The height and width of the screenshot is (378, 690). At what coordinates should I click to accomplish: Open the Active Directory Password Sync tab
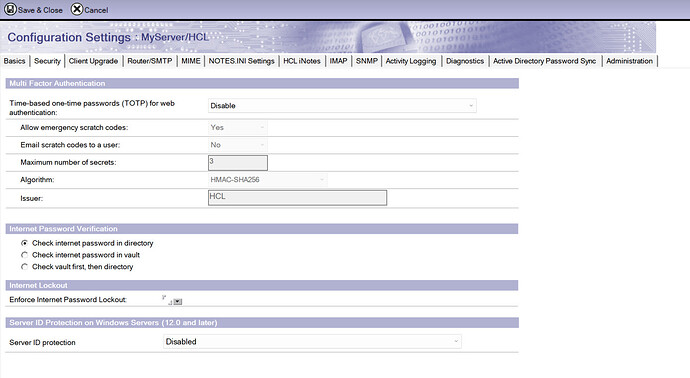544,61
